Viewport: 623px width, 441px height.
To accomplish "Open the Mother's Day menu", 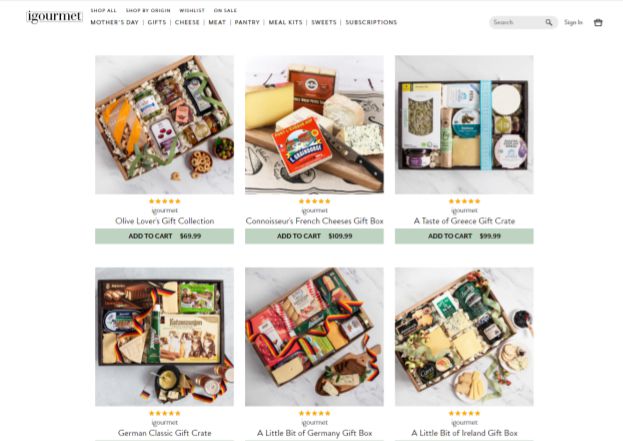I will pos(114,23).
